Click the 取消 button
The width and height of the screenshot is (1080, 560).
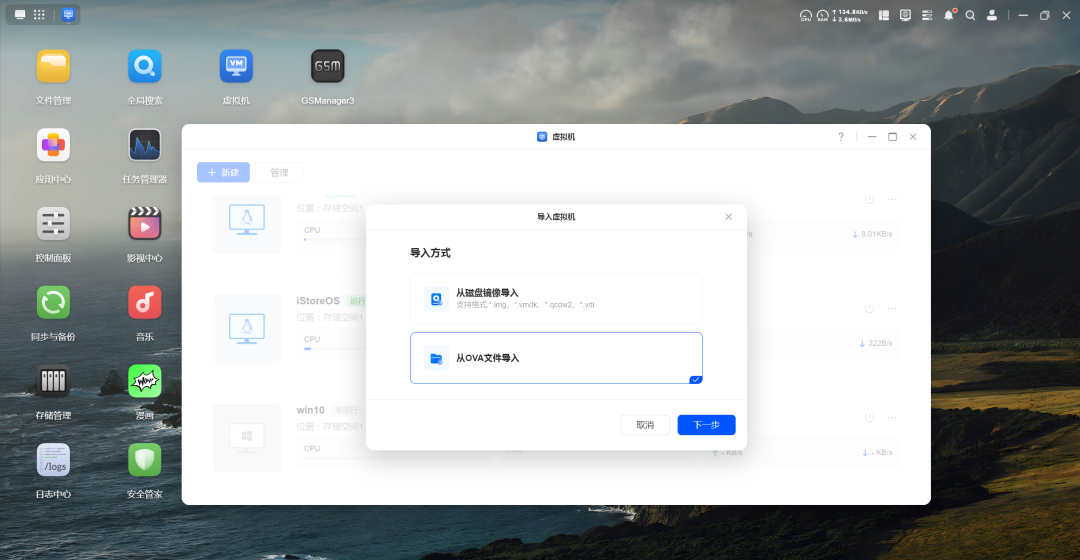tap(645, 425)
